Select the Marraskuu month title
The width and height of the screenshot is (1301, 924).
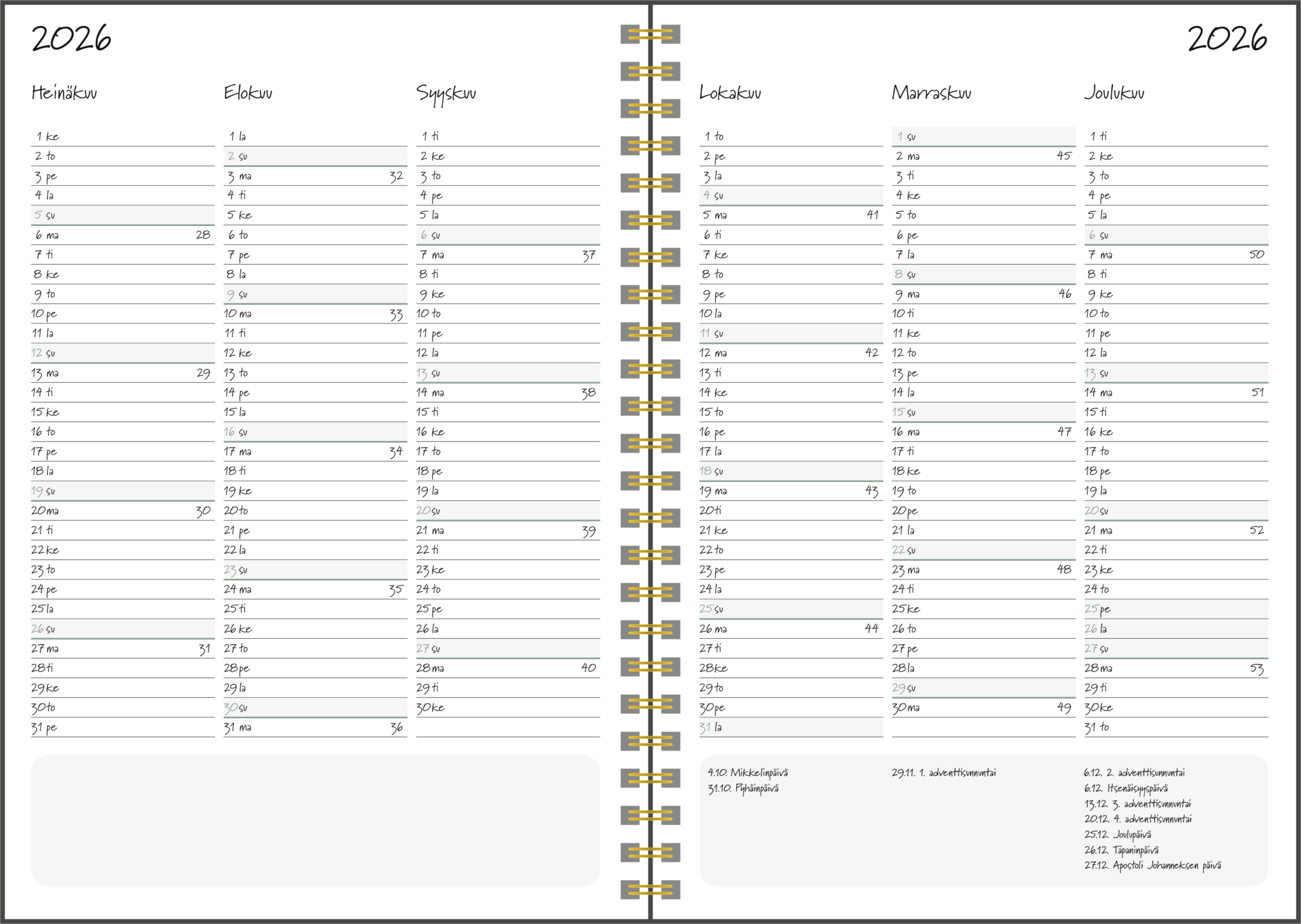pyautogui.click(x=931, y=93)
